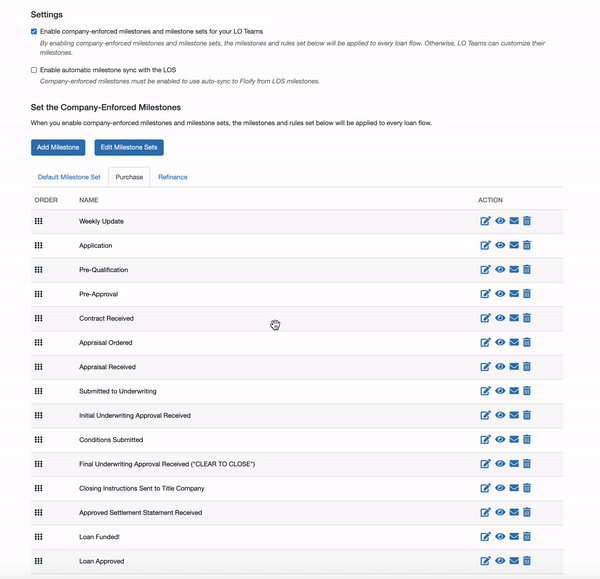This screenshot has width=600, height=579.
Task: Edit the Weekly Update milestone
Action: pos(486,221)
